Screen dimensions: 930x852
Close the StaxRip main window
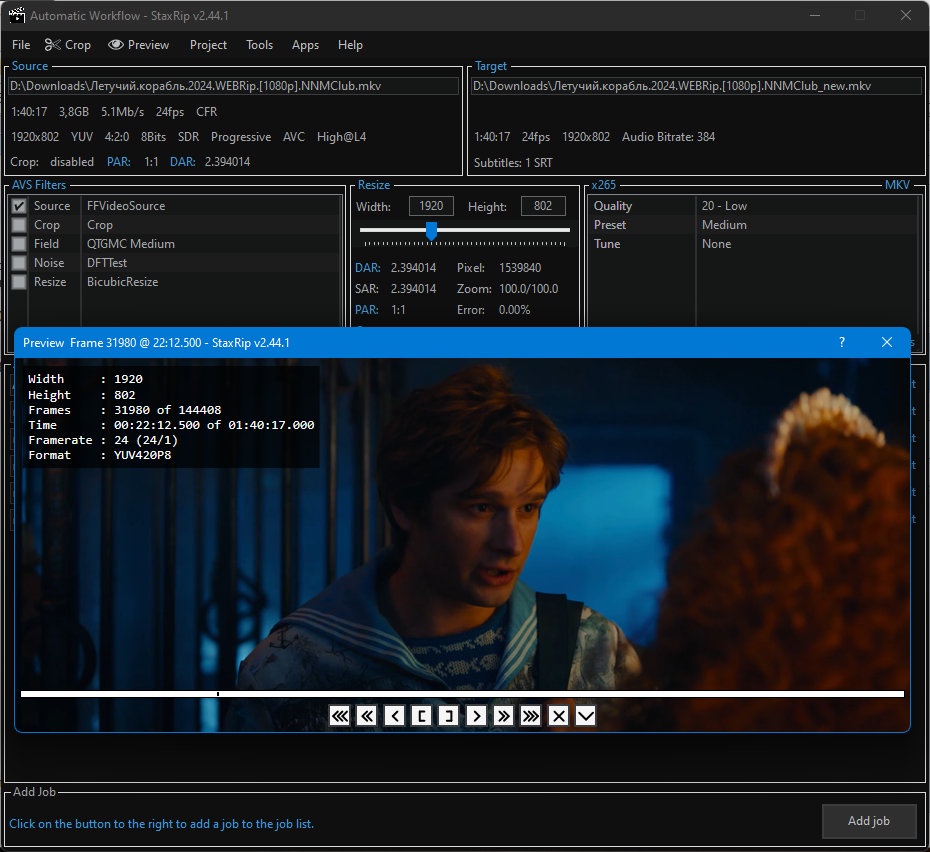(x=906, y=15)
